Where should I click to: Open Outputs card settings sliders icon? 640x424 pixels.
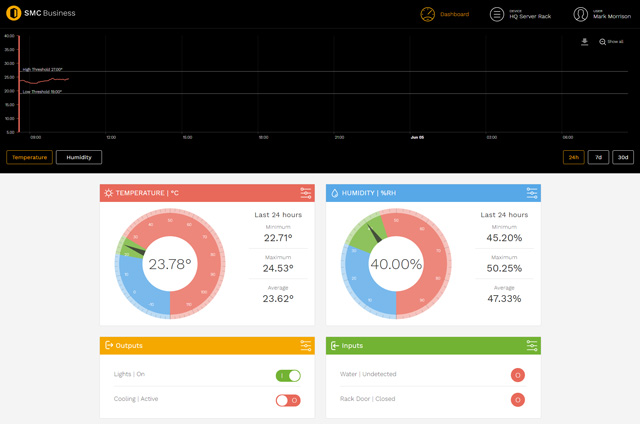tap(306, 346)
